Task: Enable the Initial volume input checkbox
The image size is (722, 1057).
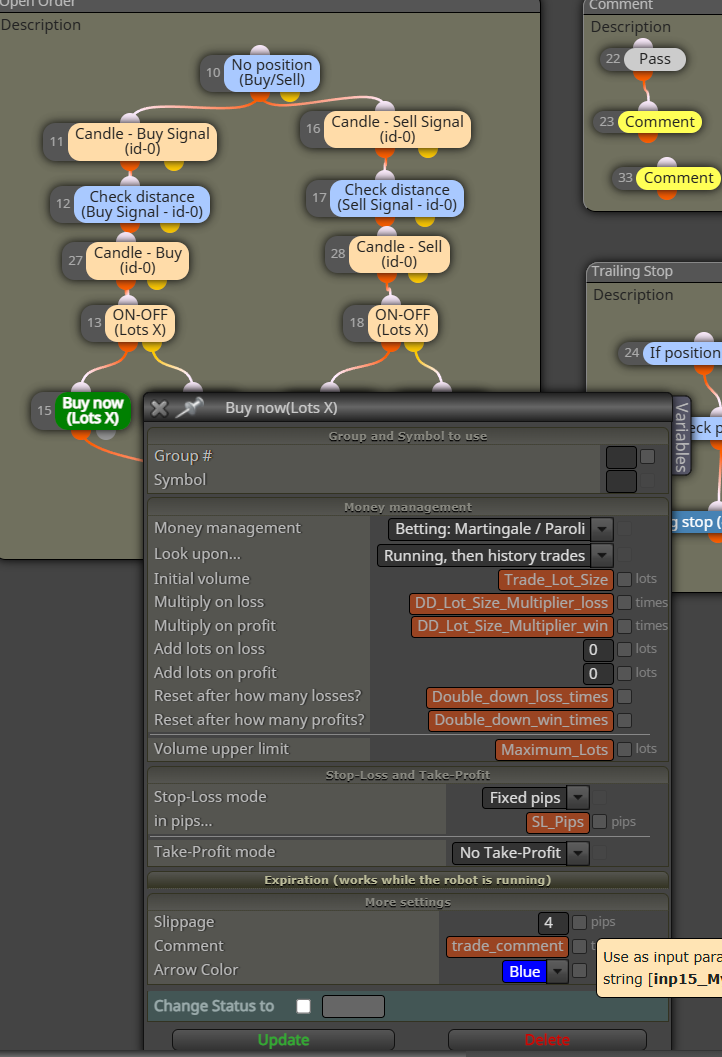Action: 625,579
